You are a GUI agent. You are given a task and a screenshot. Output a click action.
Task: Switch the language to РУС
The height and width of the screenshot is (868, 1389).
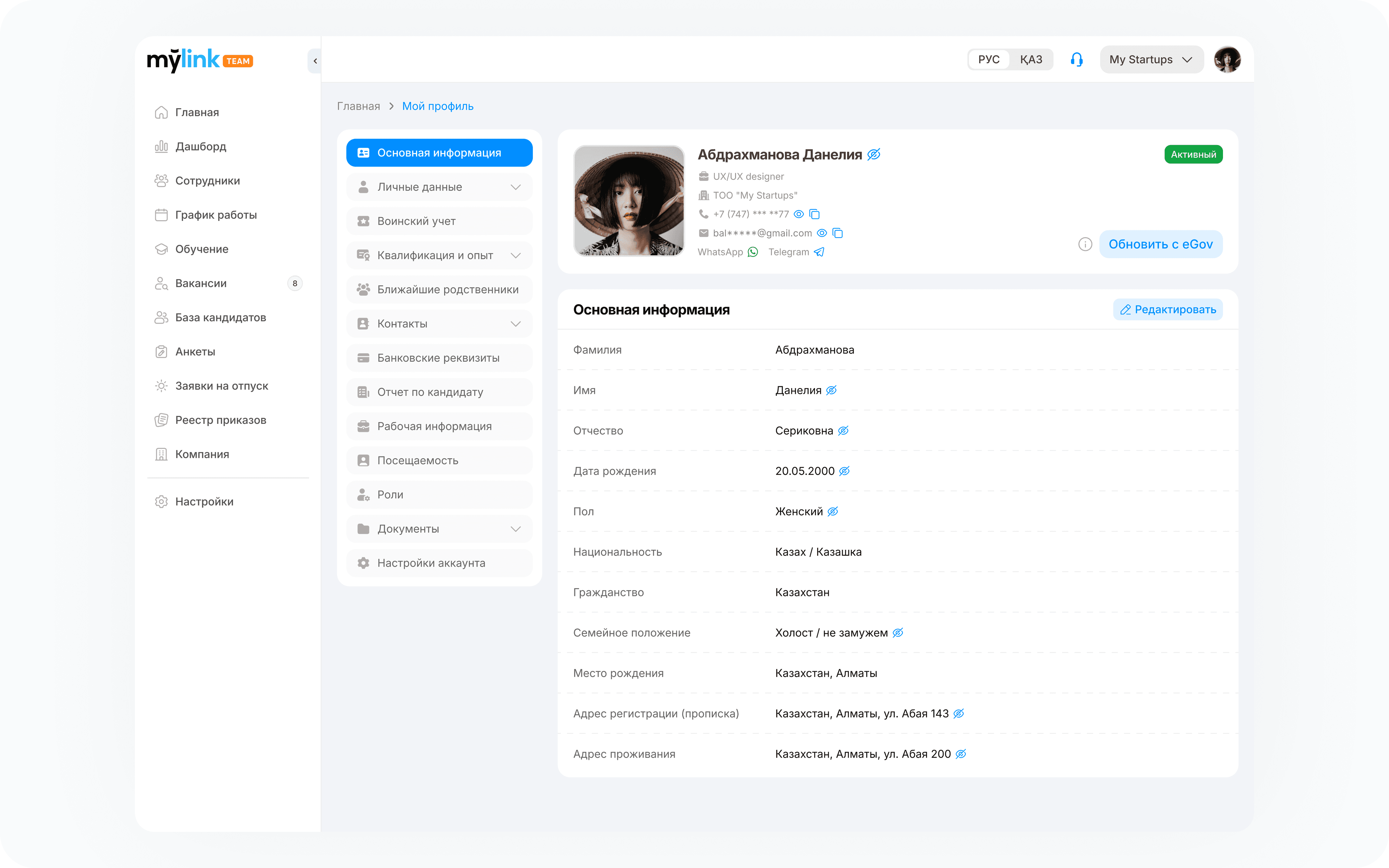click(x=989, y=60)
